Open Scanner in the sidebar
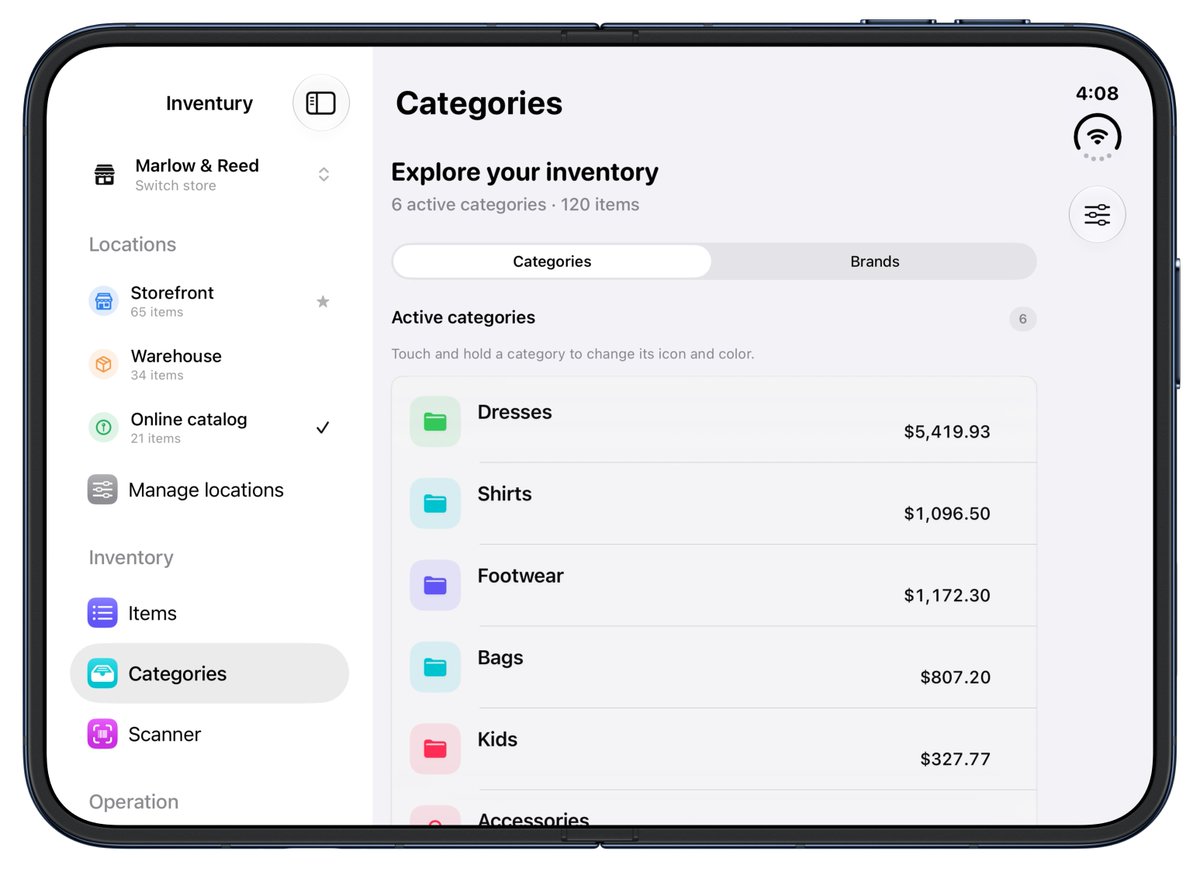The image size is (1200, 872). point(209,734)
